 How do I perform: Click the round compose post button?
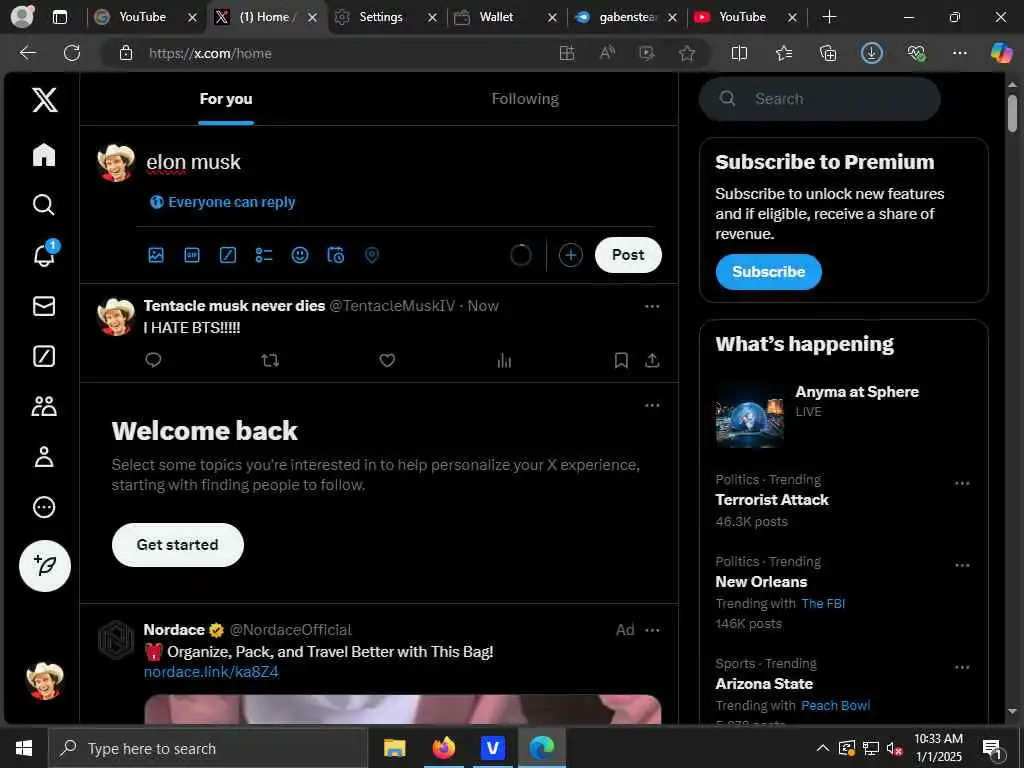pyautogui.click(x=44, y=566)
